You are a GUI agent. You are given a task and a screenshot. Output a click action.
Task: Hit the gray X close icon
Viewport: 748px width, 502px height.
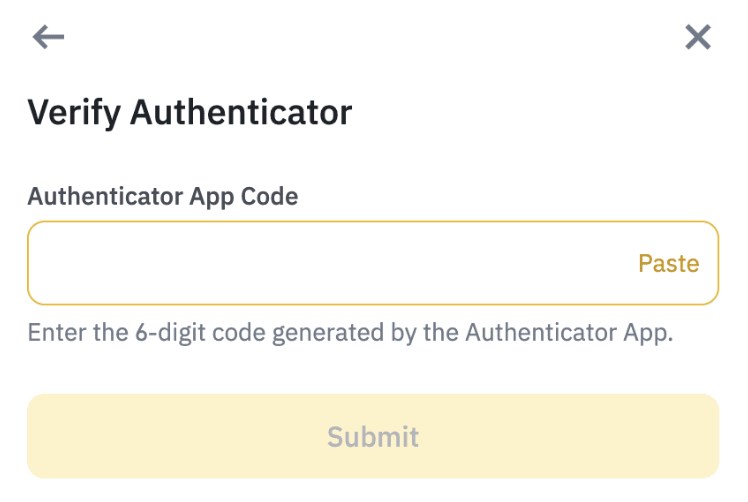pos(697,38)
